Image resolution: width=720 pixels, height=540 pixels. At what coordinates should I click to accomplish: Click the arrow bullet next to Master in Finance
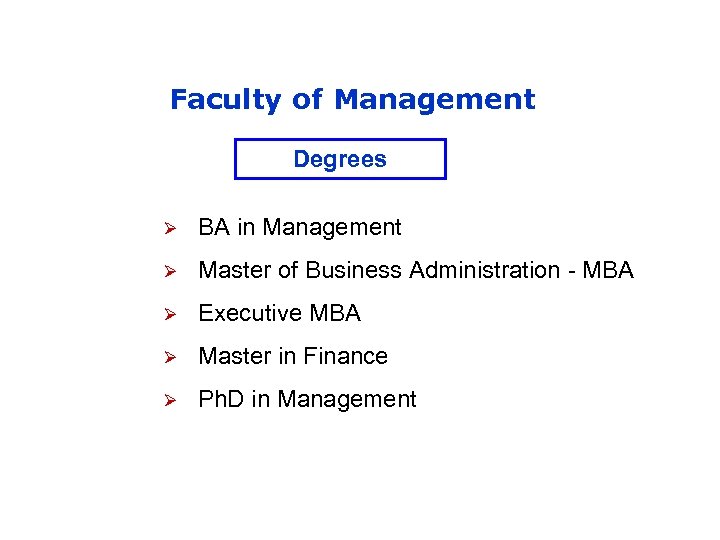[171, 357]
